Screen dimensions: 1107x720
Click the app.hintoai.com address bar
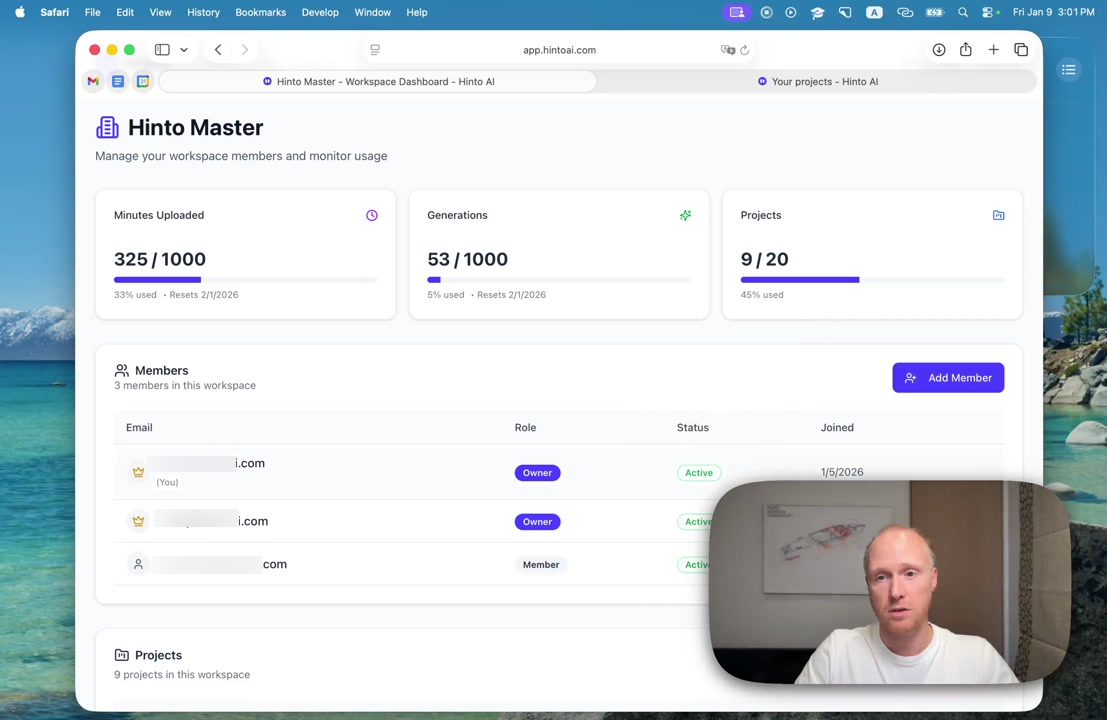point(559,50)
